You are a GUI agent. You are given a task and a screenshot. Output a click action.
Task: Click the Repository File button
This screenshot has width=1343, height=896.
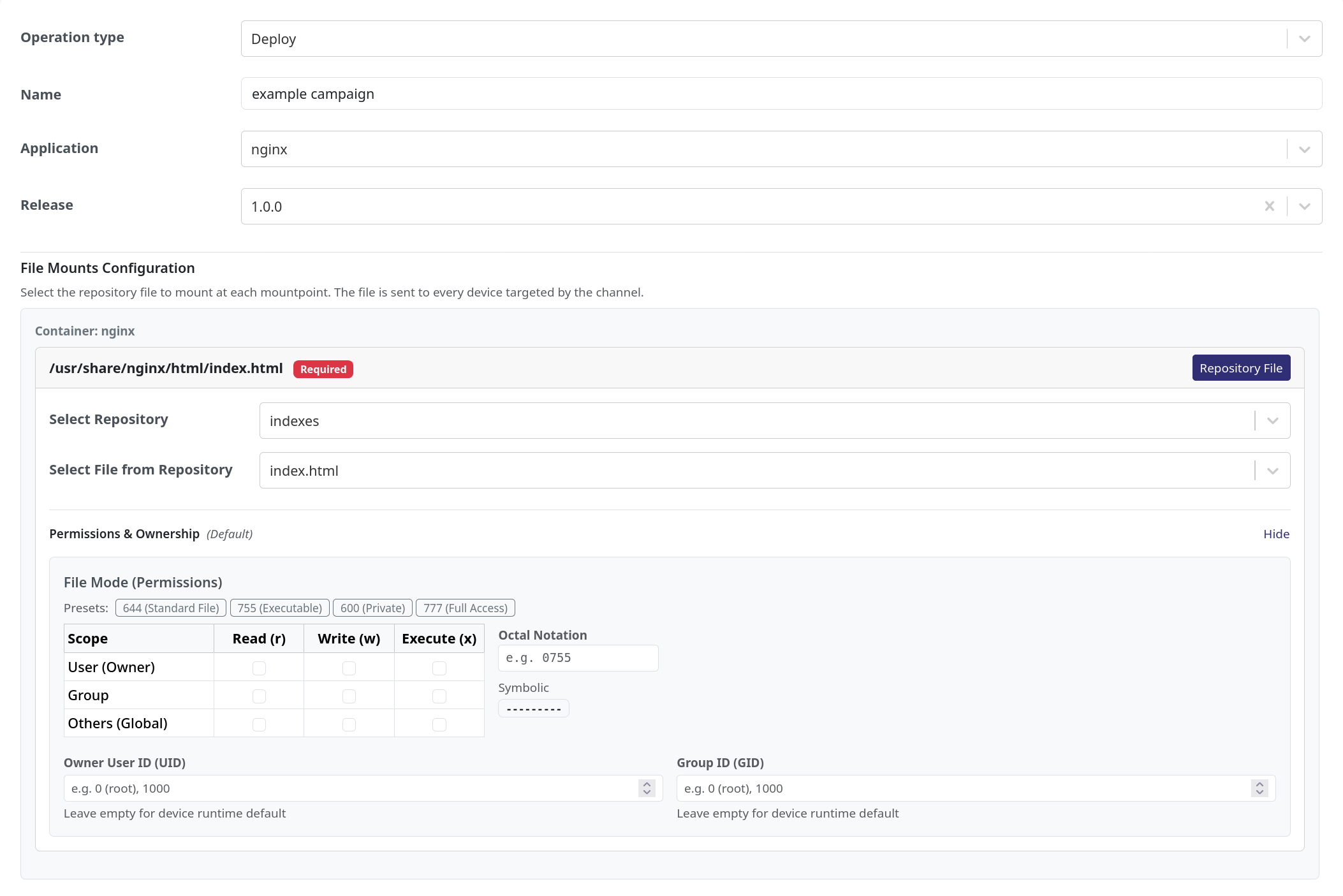tap(1241, 368)
